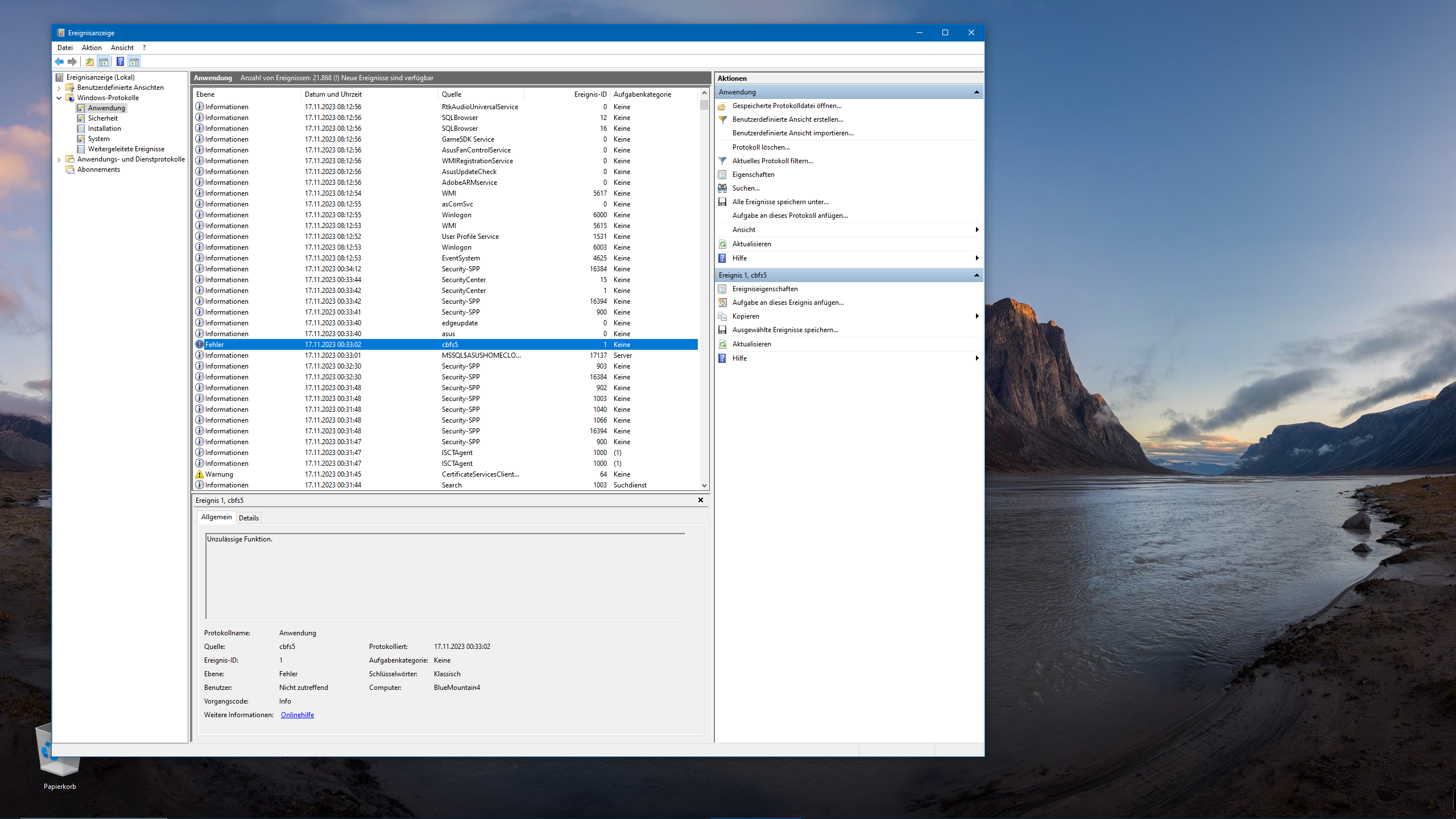Close the event preview pane
This screenshot has width=1456, height=819.
[701, 500]
